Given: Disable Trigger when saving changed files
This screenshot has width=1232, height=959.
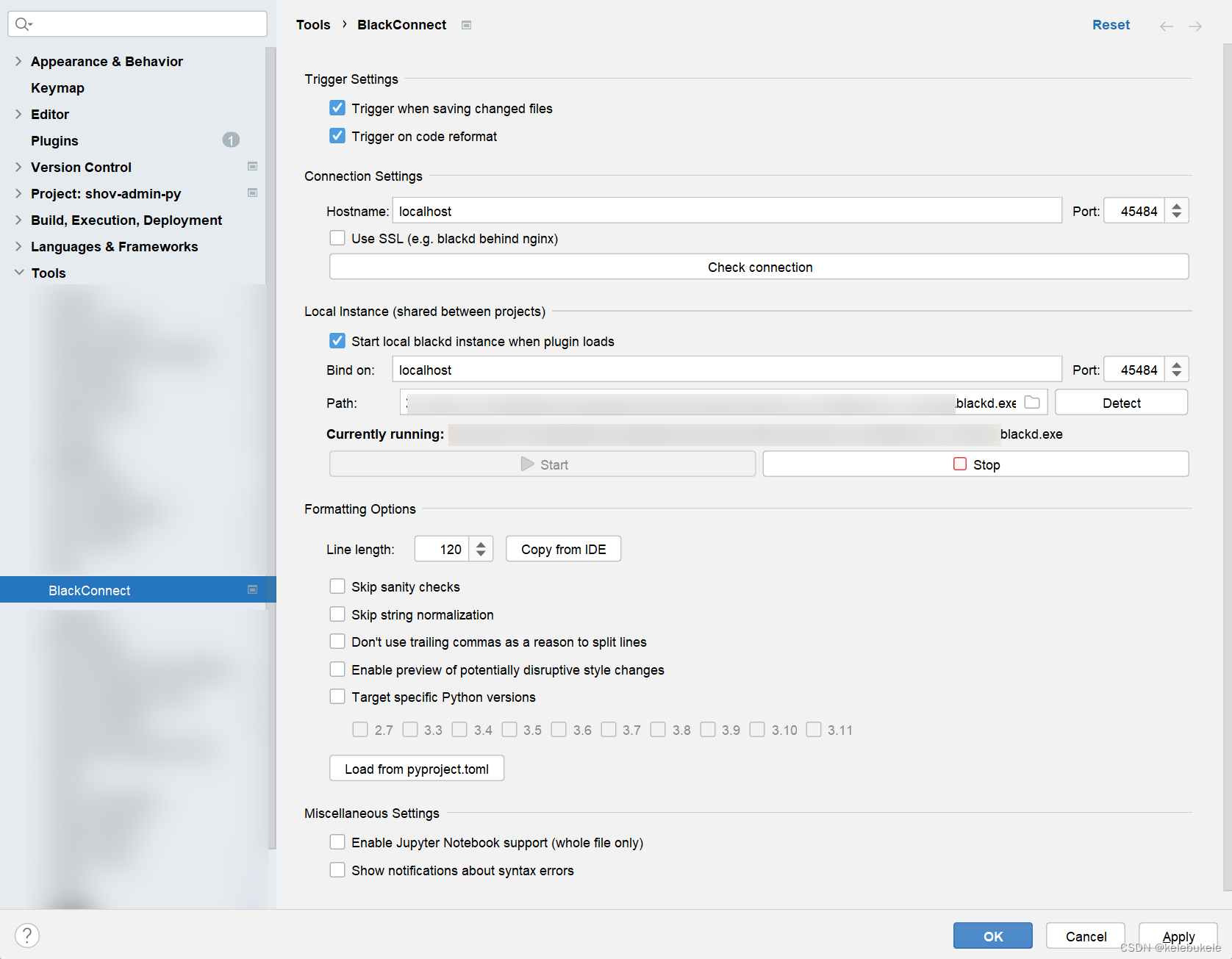Looking at the screenshot, I should click(337, 107).
